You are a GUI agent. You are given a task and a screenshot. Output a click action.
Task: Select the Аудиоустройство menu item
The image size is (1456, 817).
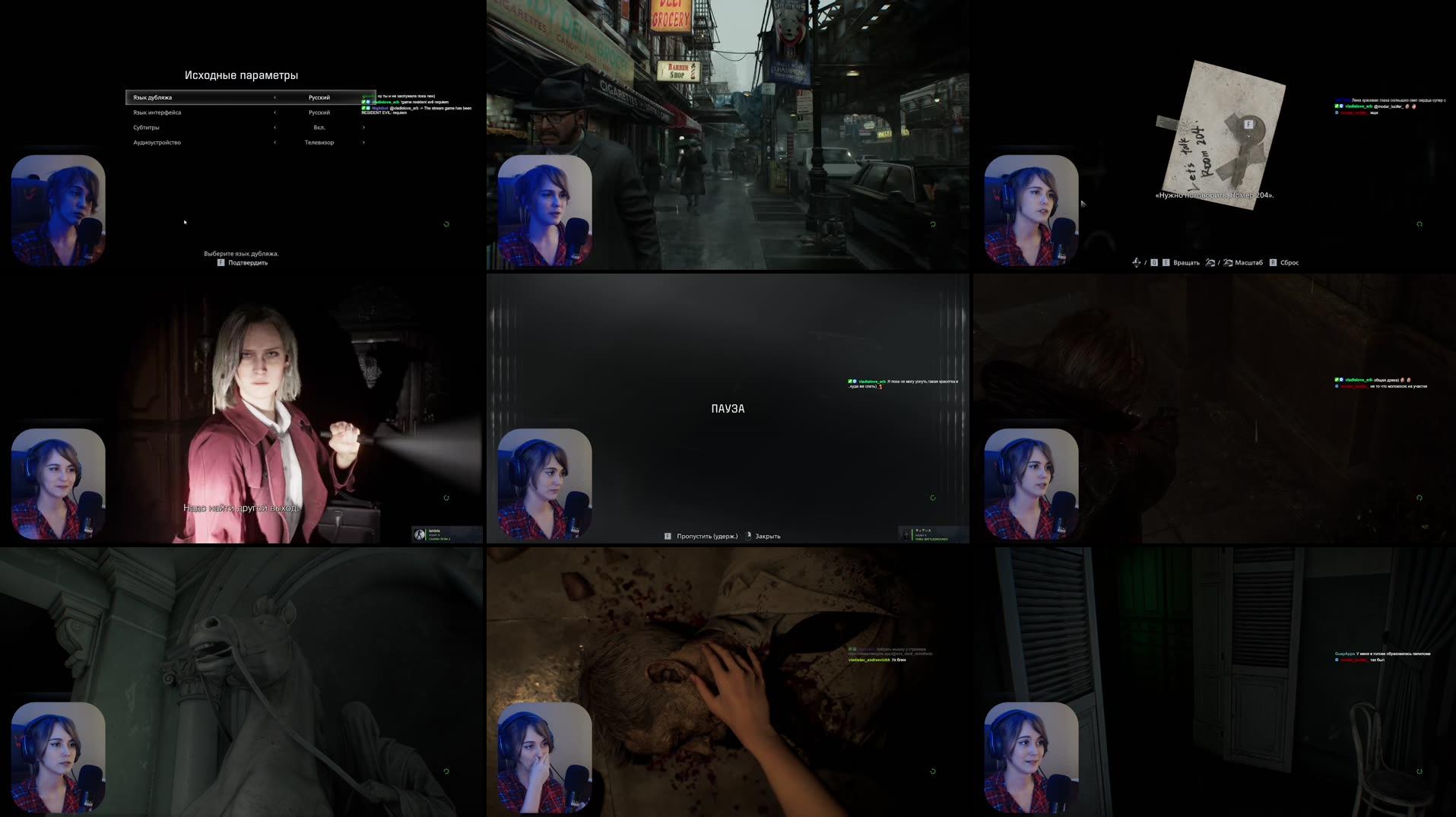pos(157,143)
